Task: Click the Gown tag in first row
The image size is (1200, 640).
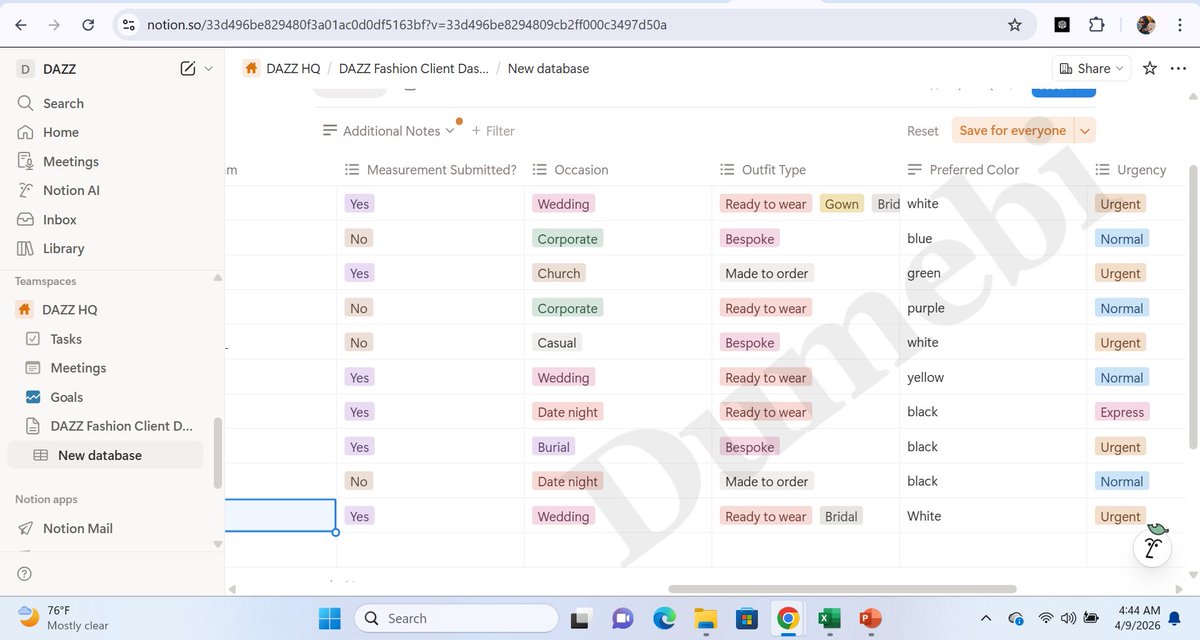Action: point(841,204)
